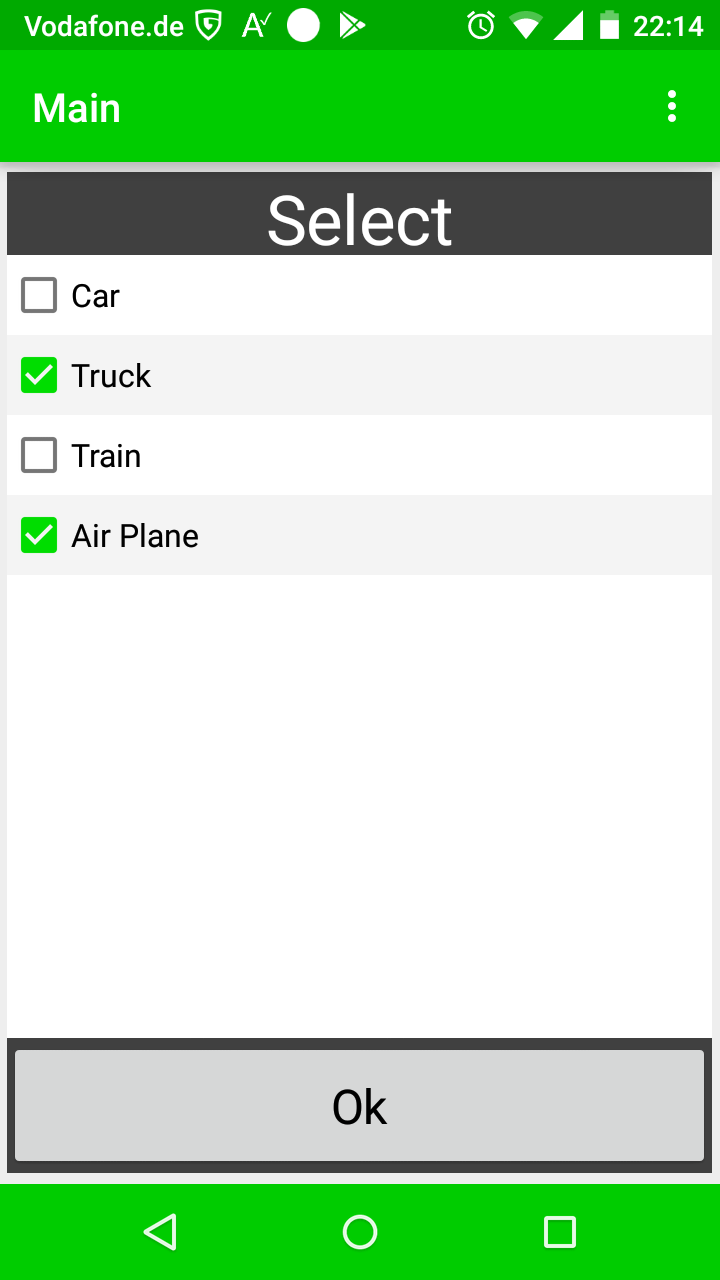Tap the Android back navigation arrow

pyautogui.click(x=160, y=1232)
